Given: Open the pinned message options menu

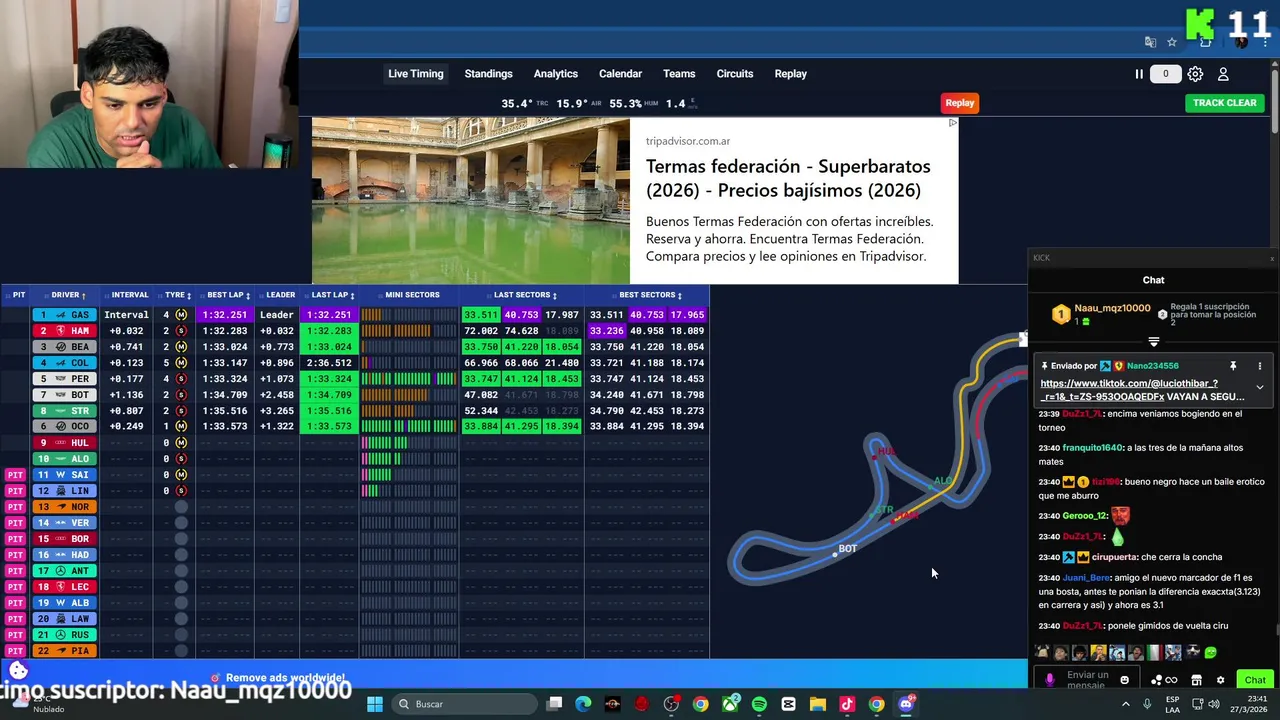Looking at the screenshot, I should [x=1260, y=366].
